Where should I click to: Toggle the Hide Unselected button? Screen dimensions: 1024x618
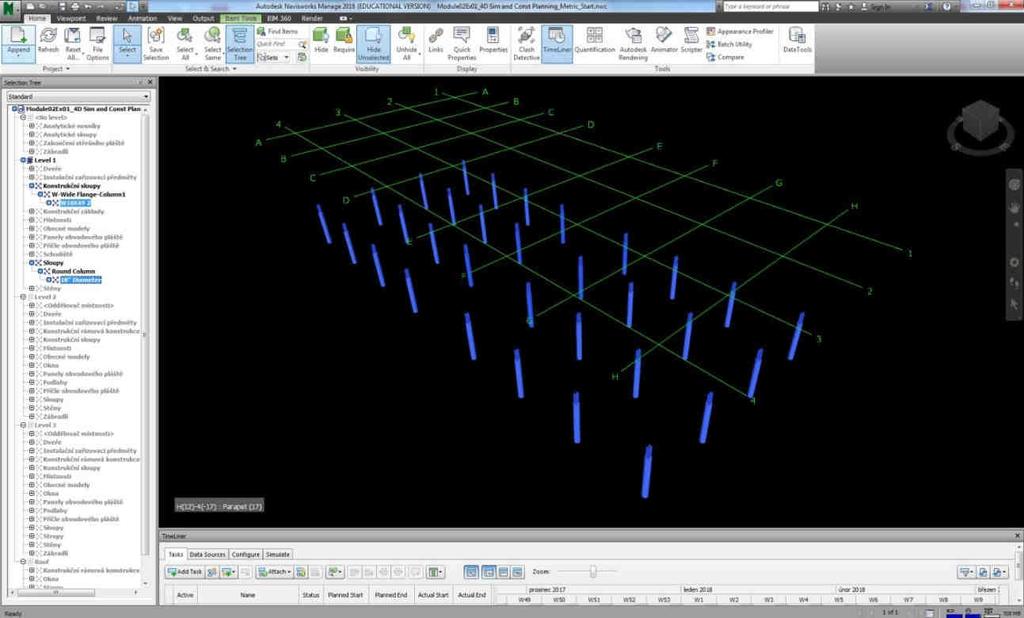click(373, 44)
